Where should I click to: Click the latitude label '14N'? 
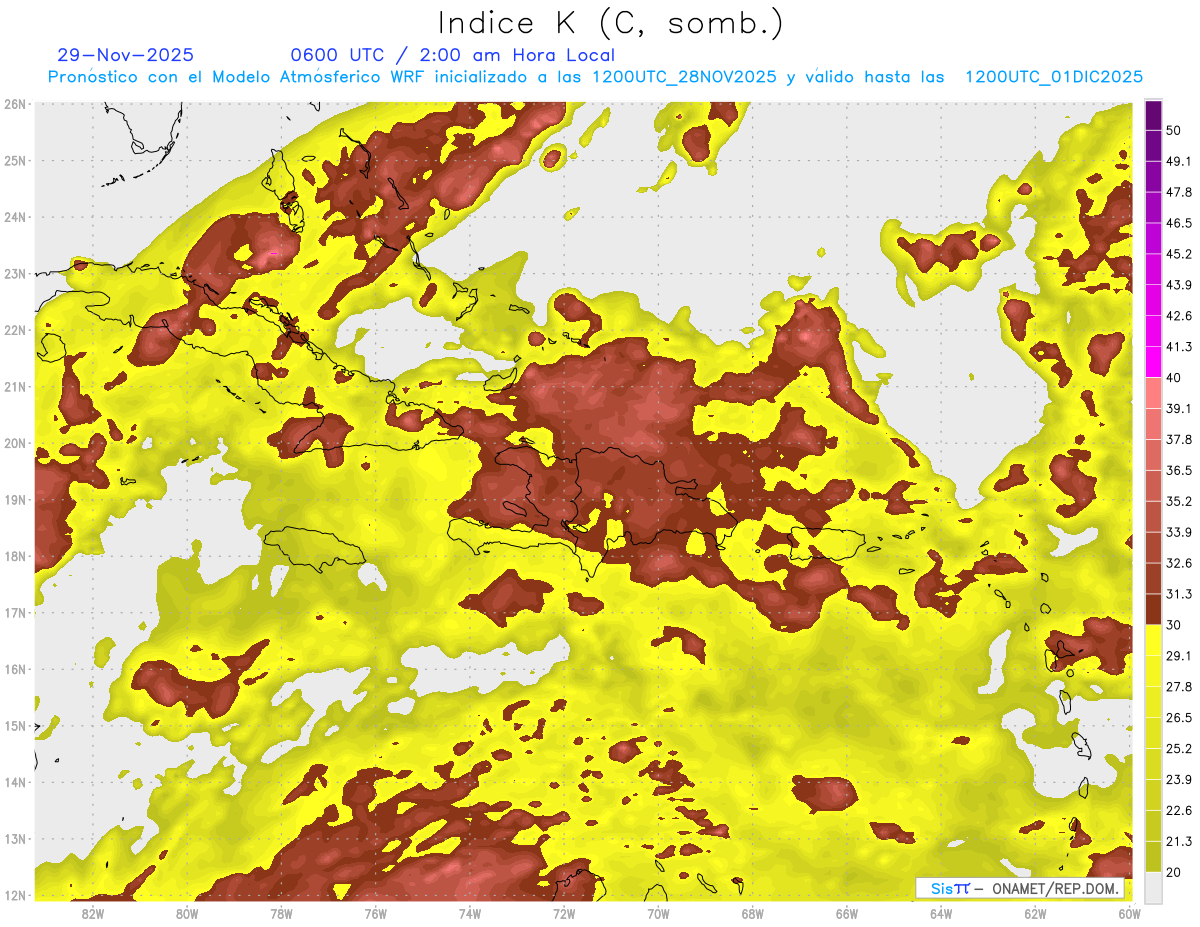click(x=16, y=782)
